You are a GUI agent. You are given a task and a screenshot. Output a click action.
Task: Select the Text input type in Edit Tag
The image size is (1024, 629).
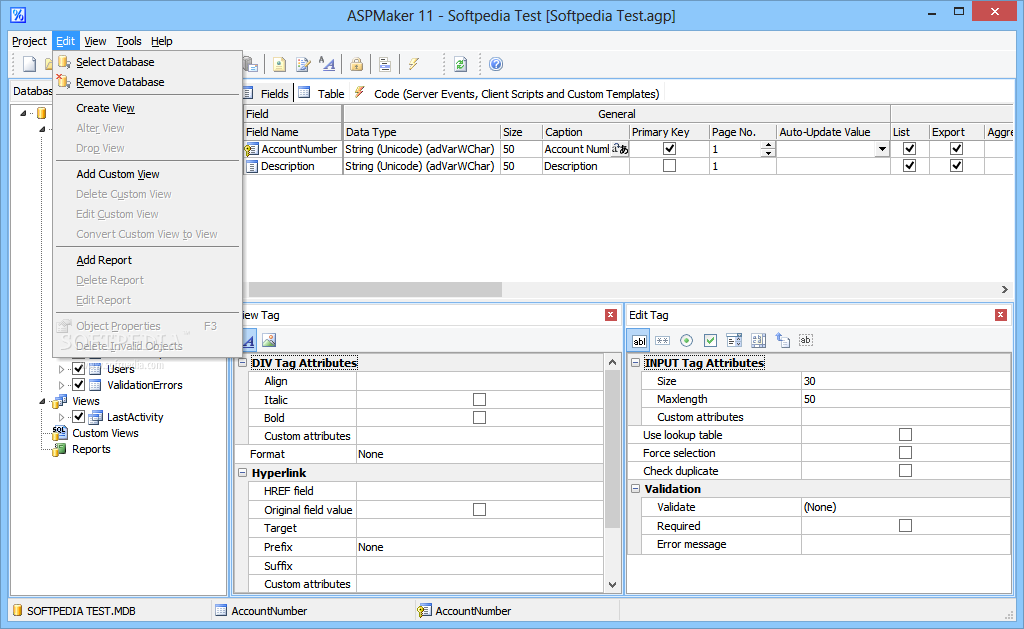click(x=639, y=340)
